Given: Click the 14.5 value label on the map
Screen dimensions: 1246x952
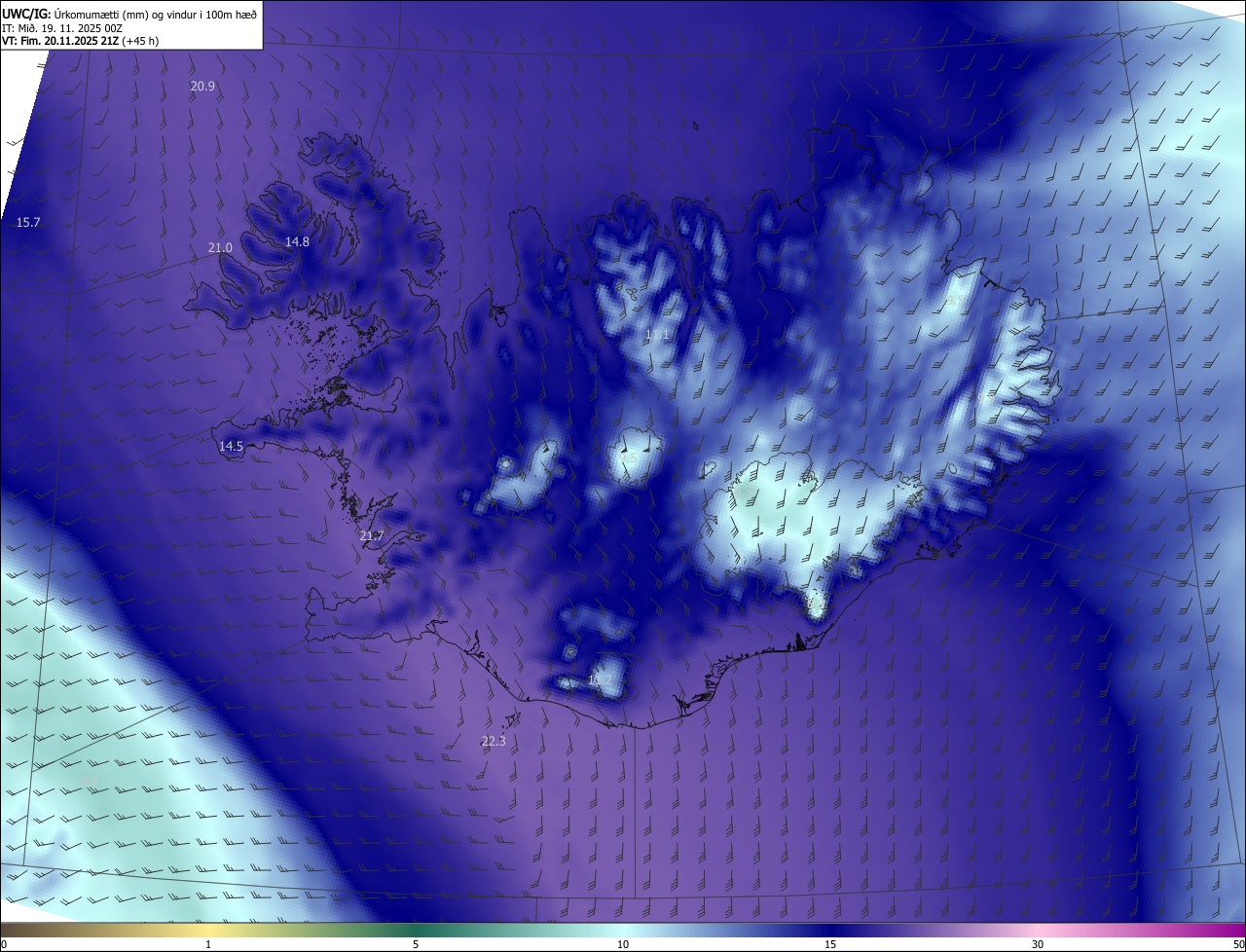Looking at the screenshot, I should click(231, 447).
